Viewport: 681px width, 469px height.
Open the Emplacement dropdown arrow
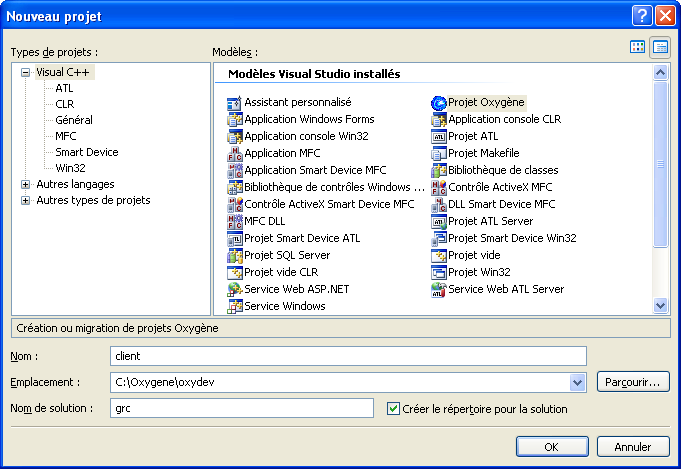(x=577, y=383)
